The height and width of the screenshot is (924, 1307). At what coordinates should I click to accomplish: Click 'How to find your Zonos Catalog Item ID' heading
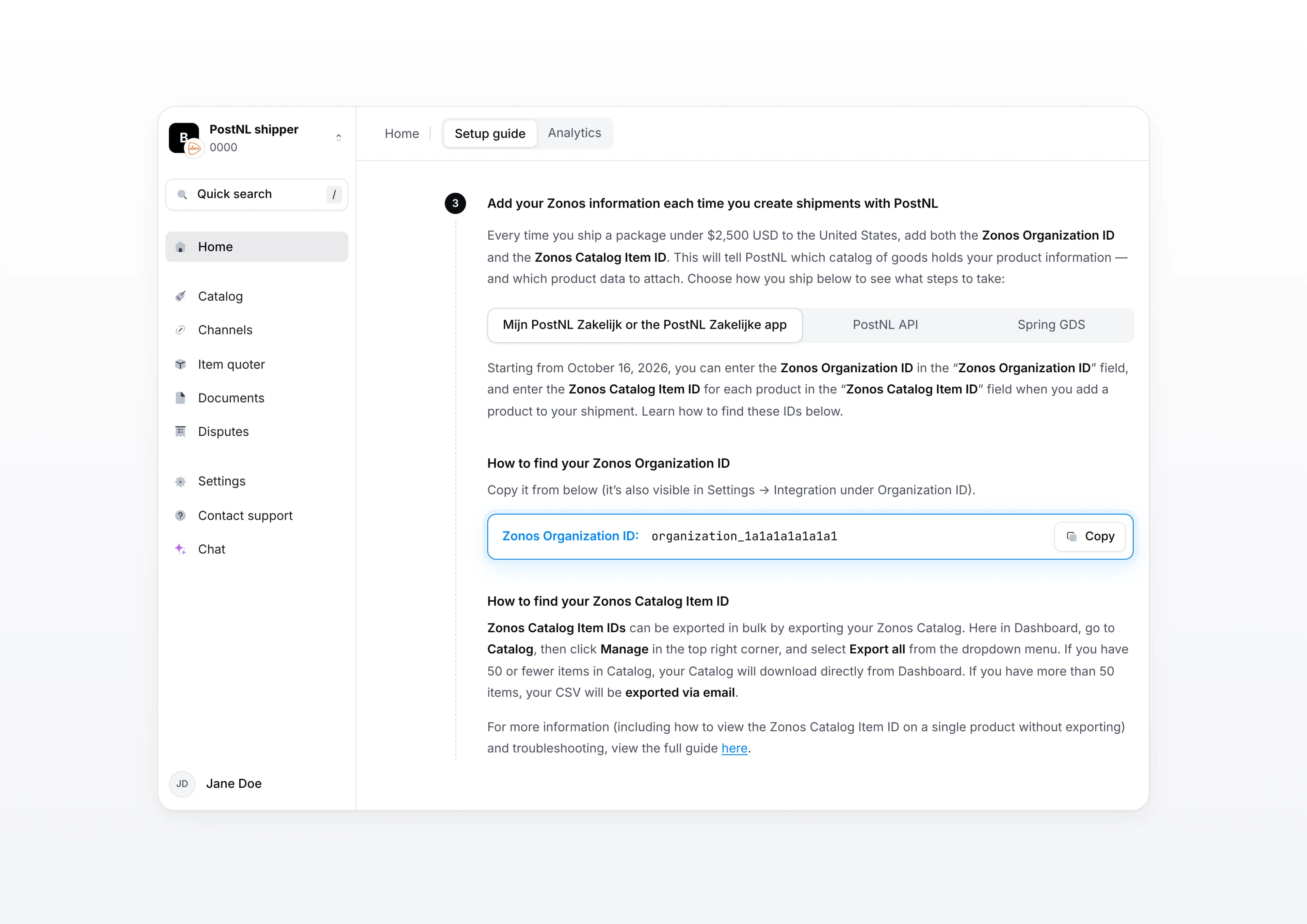(608, 602)
